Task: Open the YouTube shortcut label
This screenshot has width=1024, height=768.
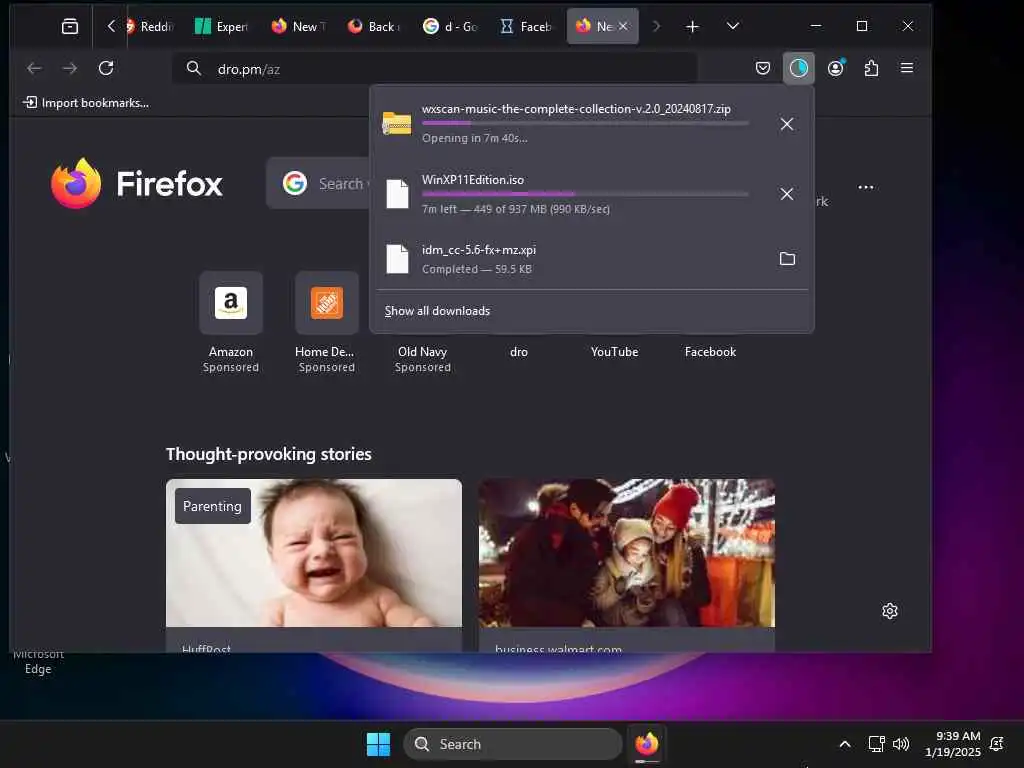Action: (615, 352)
